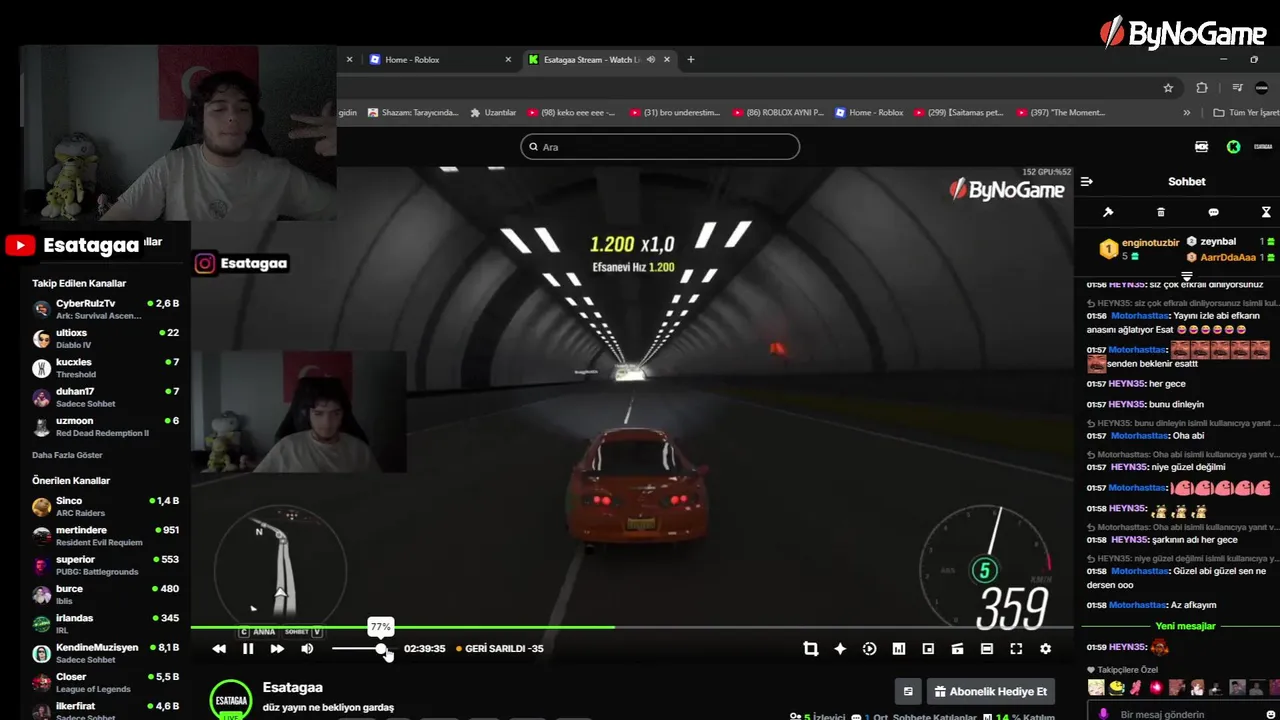Viewport: 1280px width, 720px height.
Task: Focus the Ara search field
Action: [660, 147]
